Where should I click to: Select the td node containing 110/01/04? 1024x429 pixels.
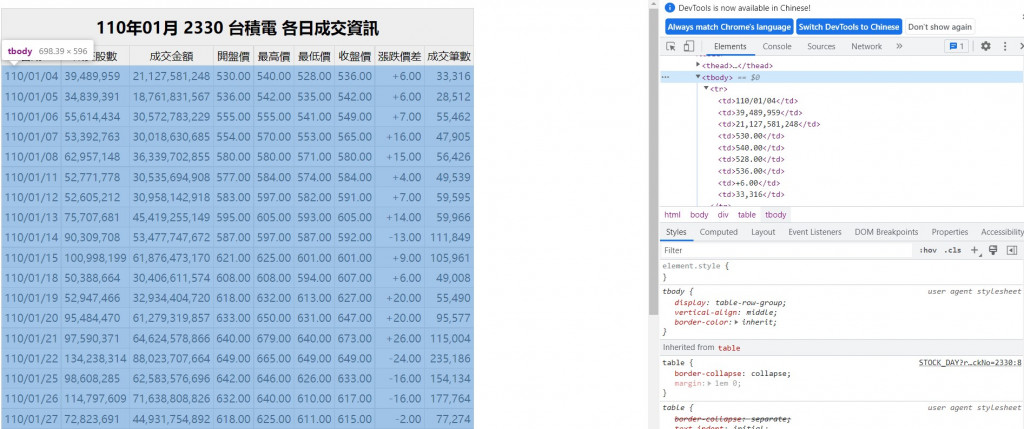pos(758,101)
